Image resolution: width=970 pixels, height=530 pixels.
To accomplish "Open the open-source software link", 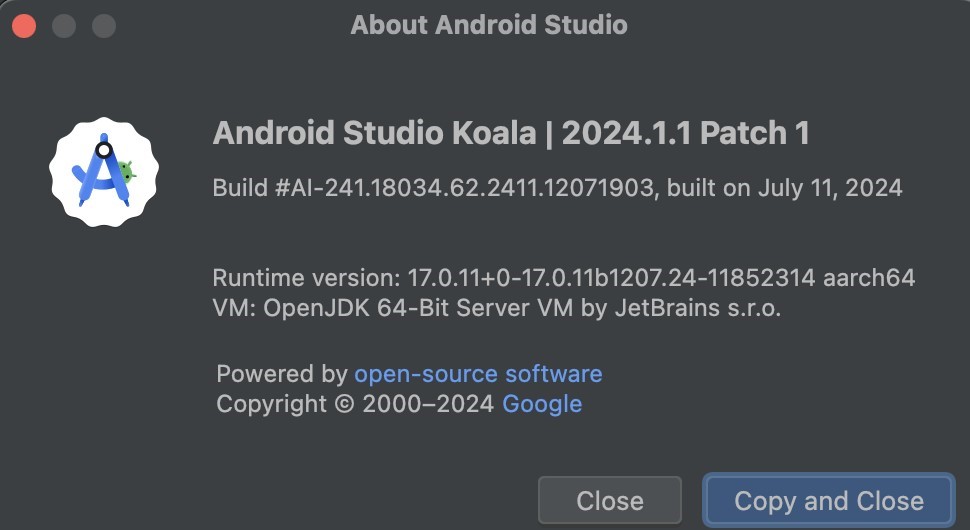I will pyautogui.click(x=478, y=374).
